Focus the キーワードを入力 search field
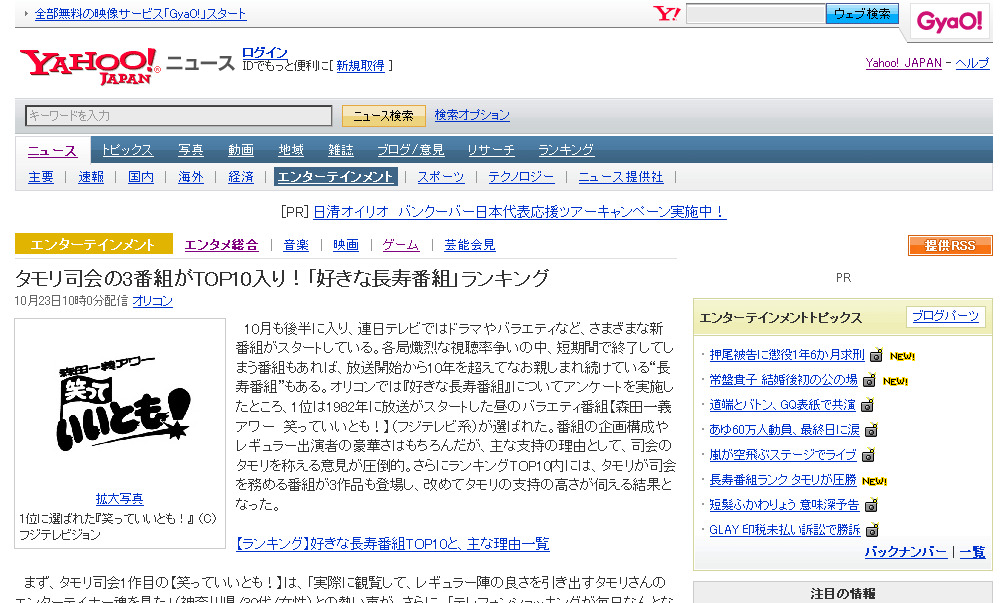 (x=179, y=116)
